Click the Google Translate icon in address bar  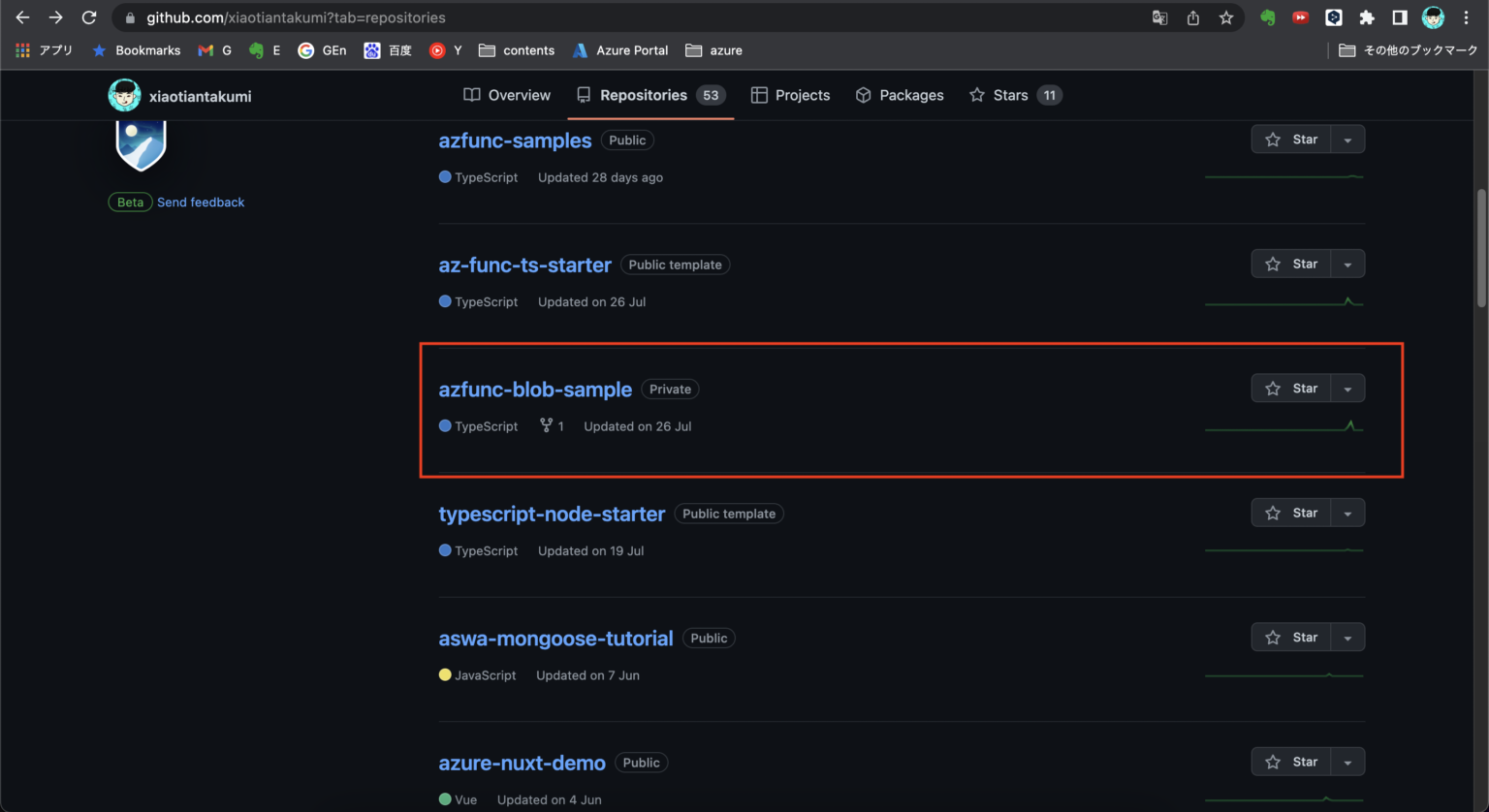pyautogui.click(x=1159, y=17)
